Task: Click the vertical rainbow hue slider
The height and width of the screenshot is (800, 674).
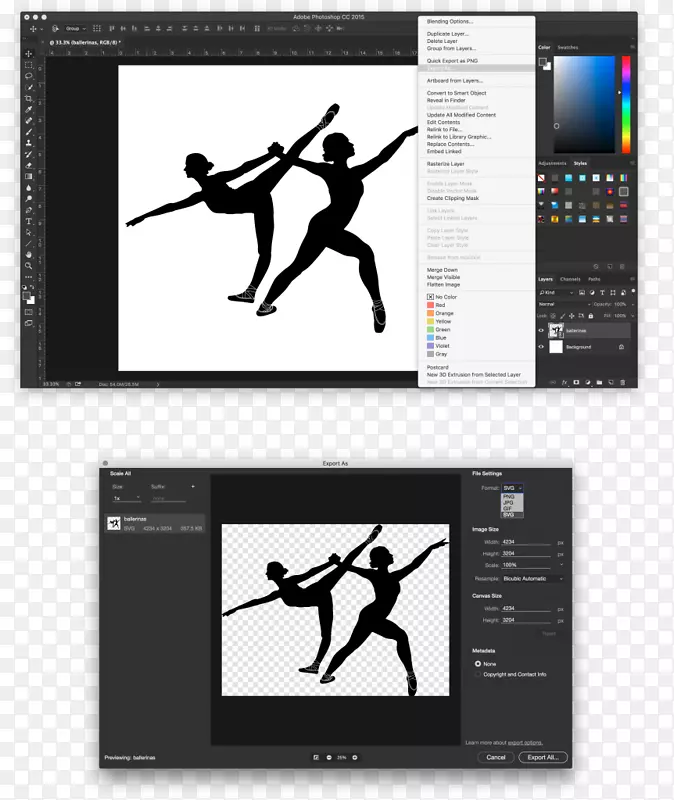Action: coord(626,105)
